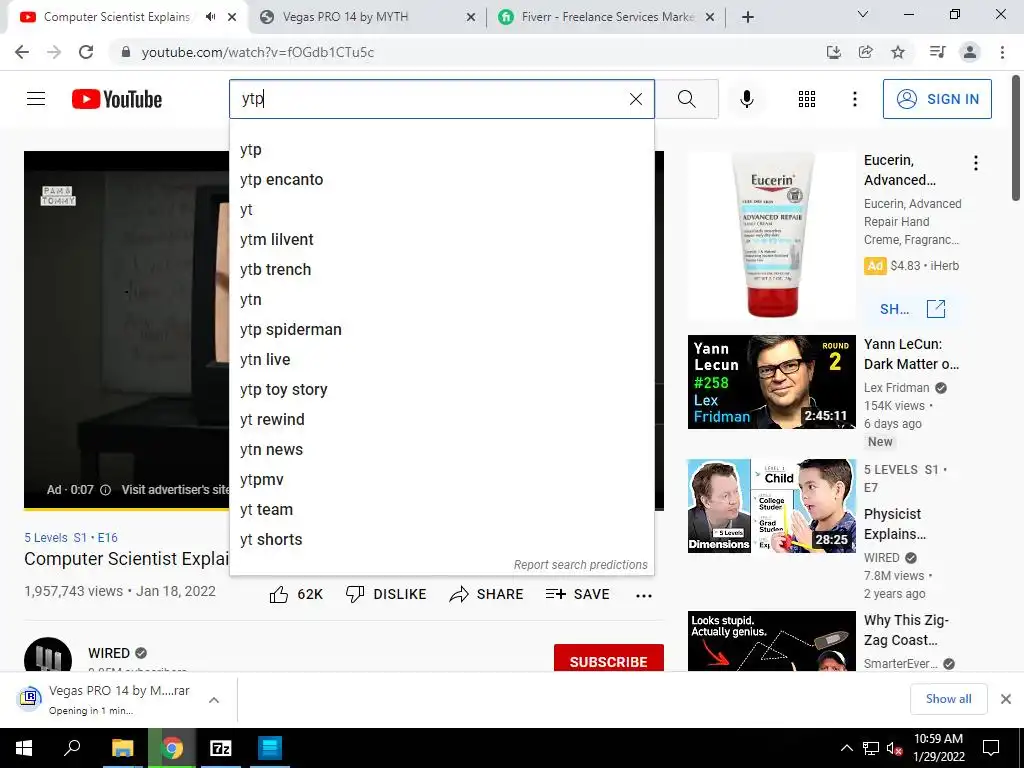
Task: Choose the 'yt rewind' suggestion
Action: pyautogui.click(x=441, y=420)
